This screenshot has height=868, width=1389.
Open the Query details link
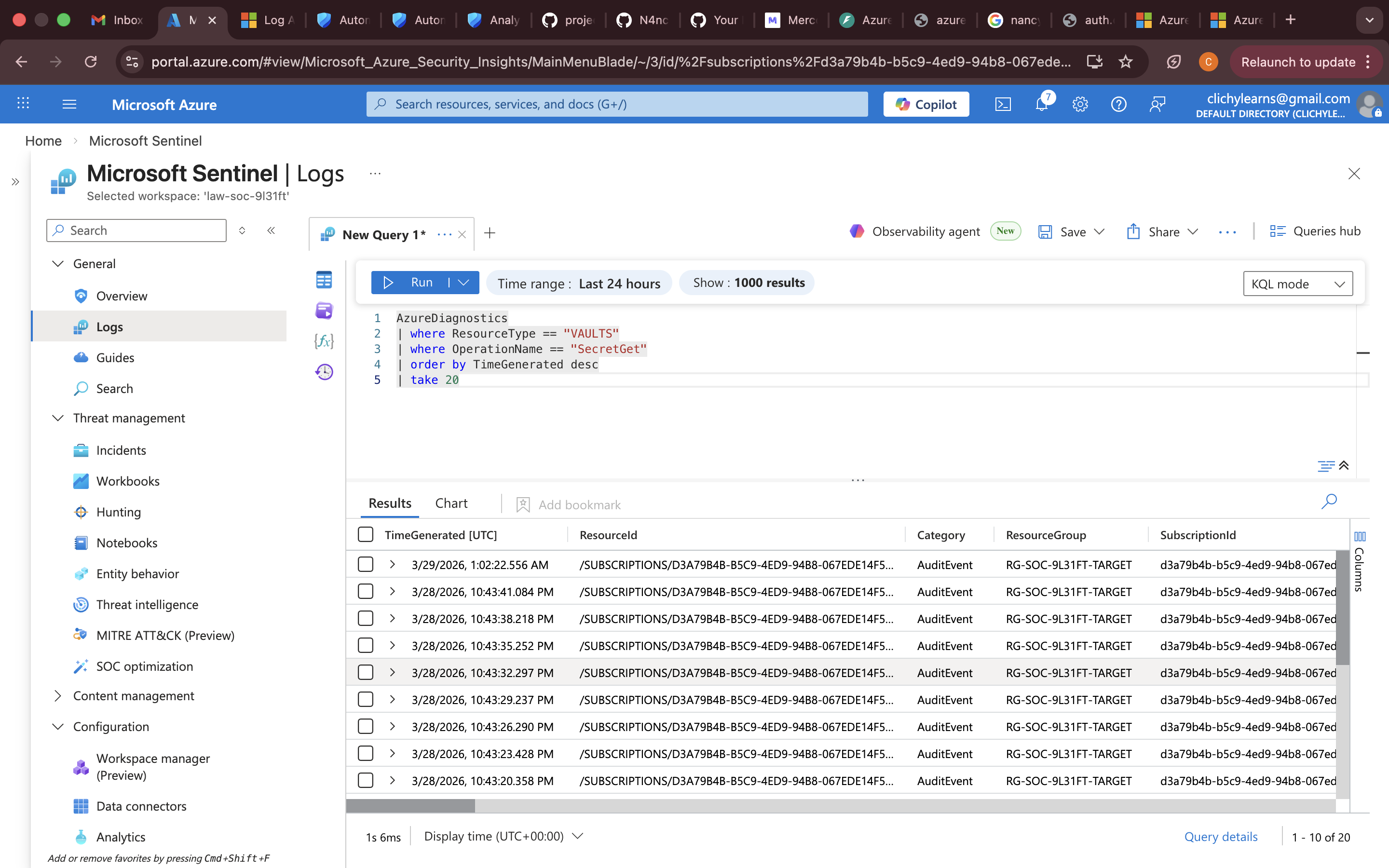[1220, 837]
